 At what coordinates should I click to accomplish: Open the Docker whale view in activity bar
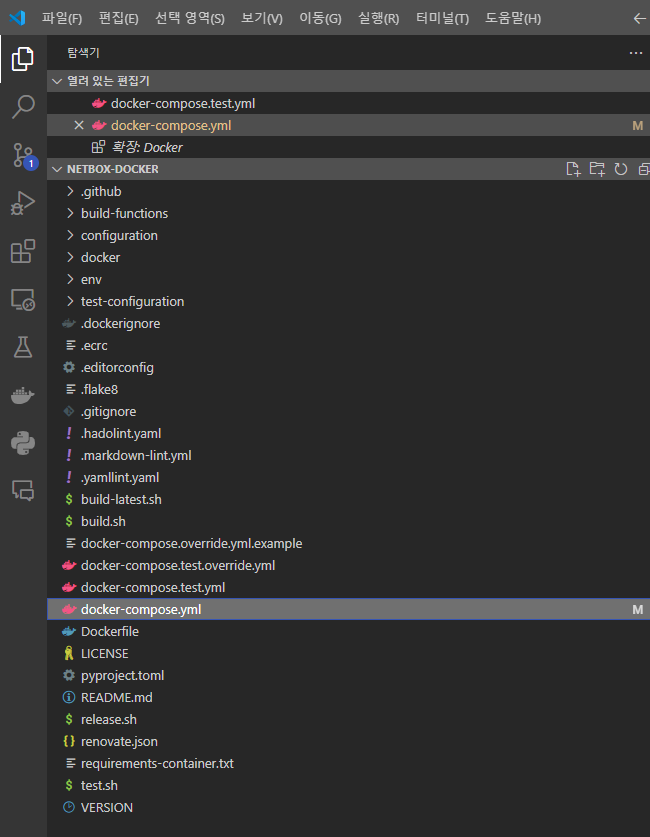point(22,396)
